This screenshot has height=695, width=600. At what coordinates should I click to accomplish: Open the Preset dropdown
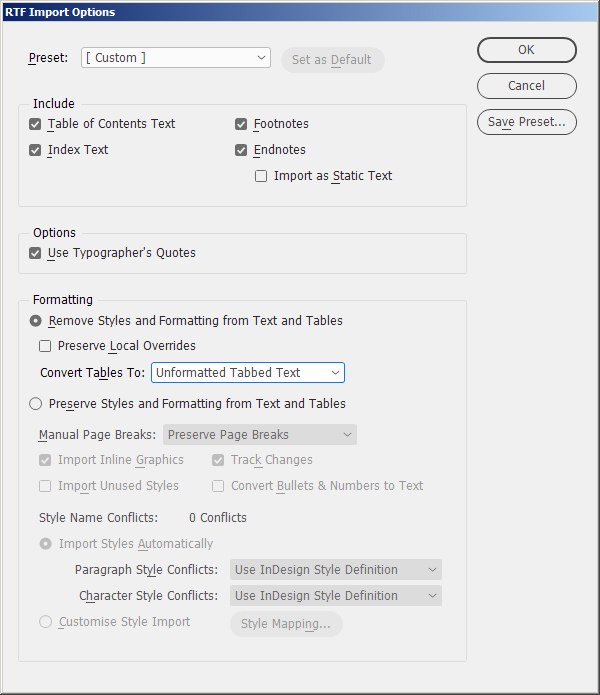[x=176, y=58]
